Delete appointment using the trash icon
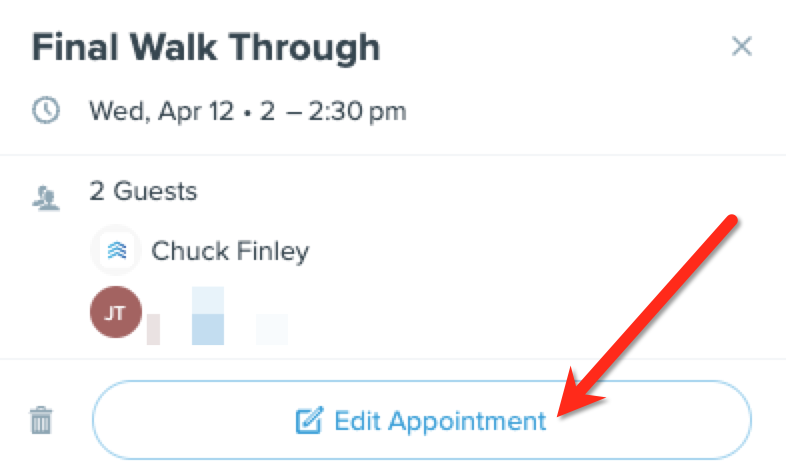Screen dimensions: 786x474 point(41,420)
